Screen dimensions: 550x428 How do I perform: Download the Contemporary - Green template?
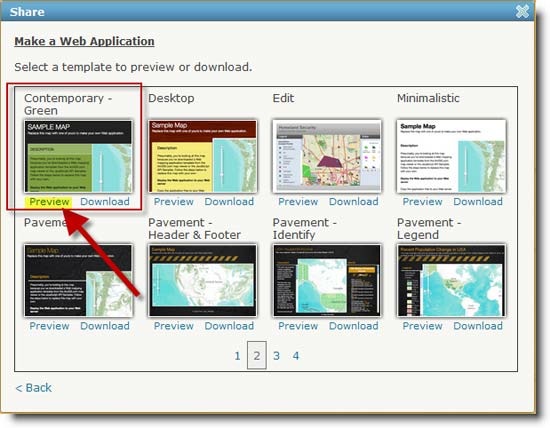tap(105, 202)
